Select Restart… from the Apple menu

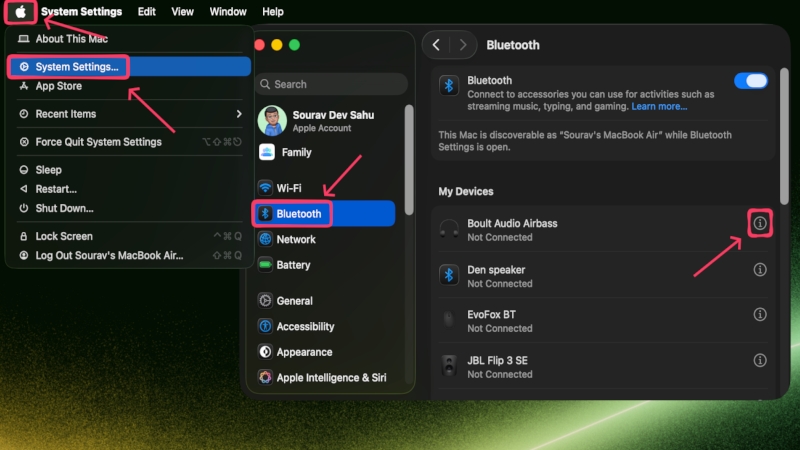129,189
